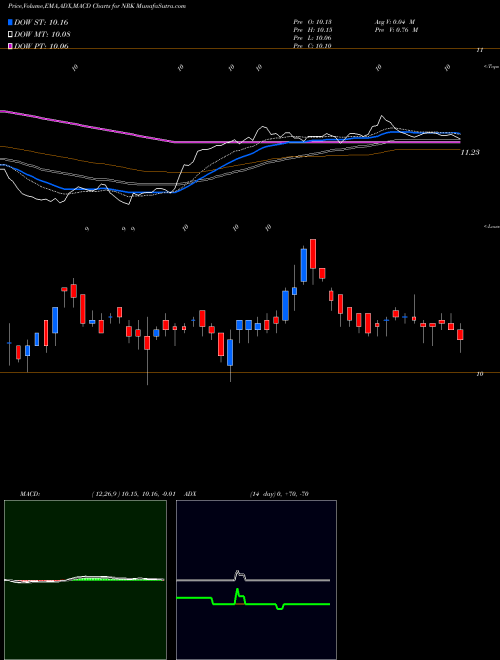Click the 'Avg V: 0.04 M' volume text
Screen dimensions: 500x660
tap(395, 22)
